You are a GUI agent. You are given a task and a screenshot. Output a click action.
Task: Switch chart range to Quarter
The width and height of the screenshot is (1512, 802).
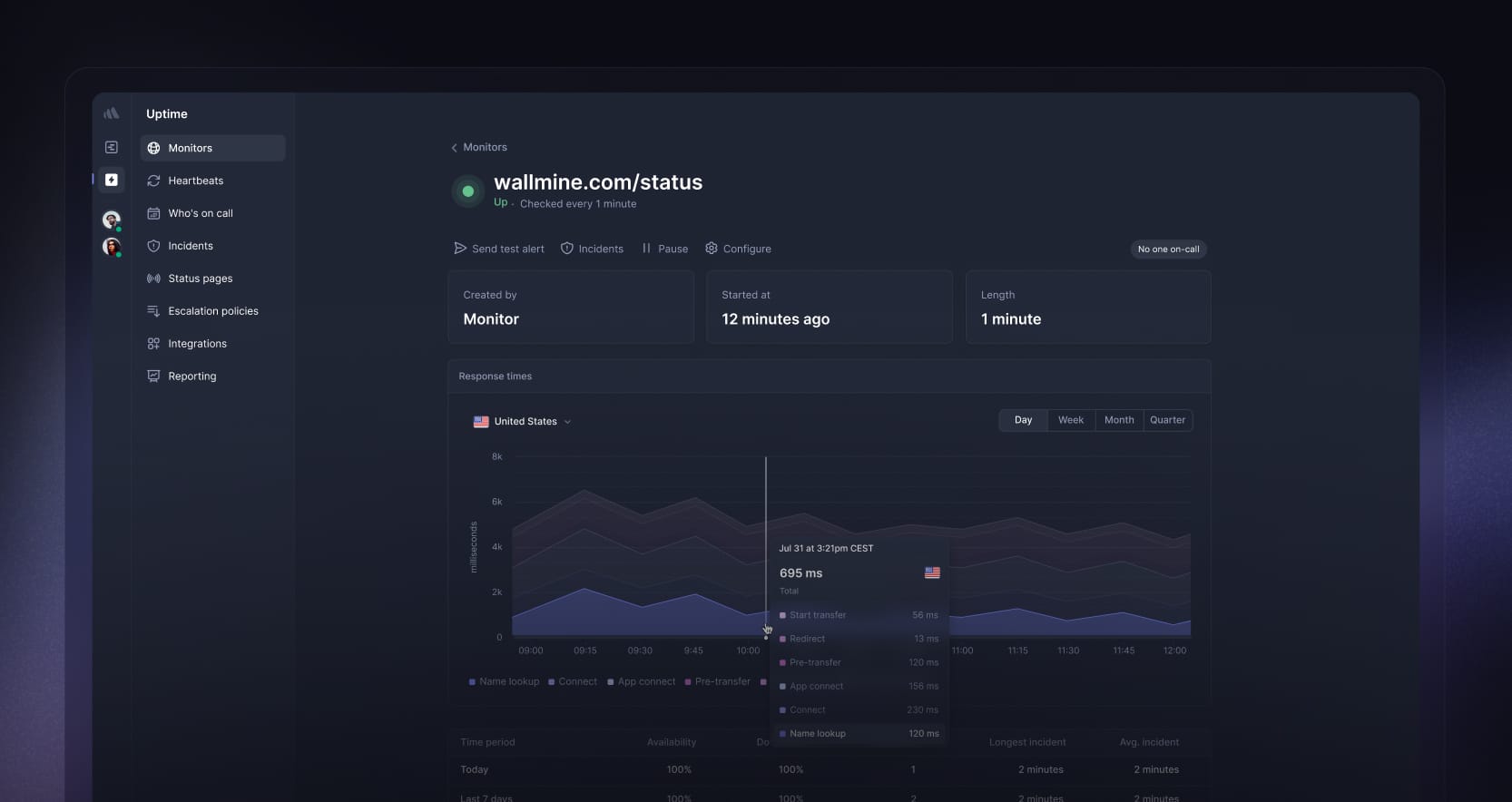pos(1167,420)
